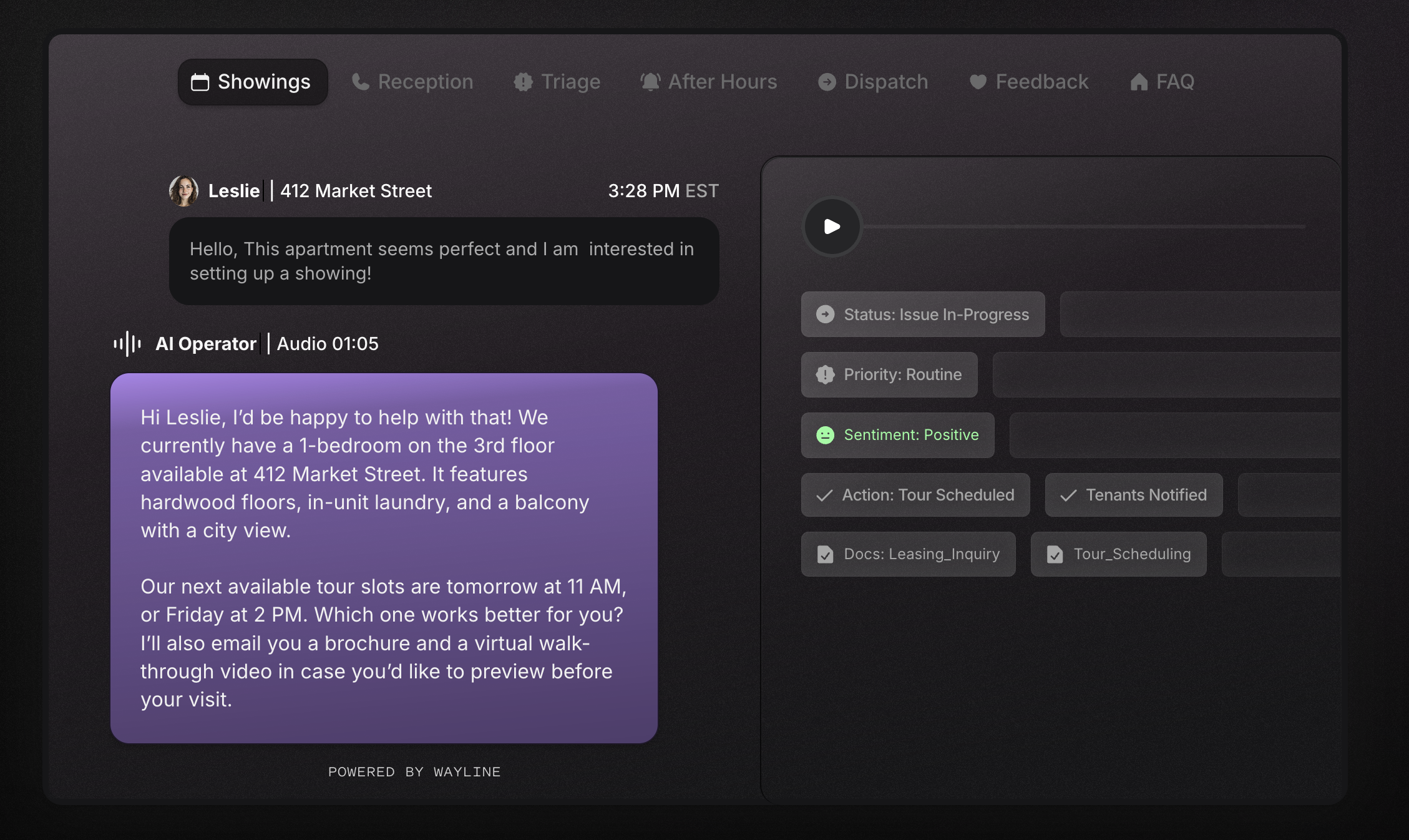
Task: Click the heart icon beside Feedback
Action: click(x=978, y=82)
